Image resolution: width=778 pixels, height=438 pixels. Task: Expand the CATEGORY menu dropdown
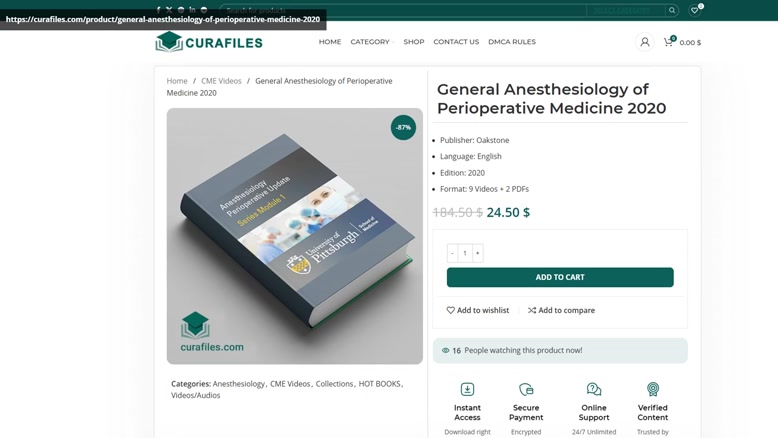click(372, 42)
